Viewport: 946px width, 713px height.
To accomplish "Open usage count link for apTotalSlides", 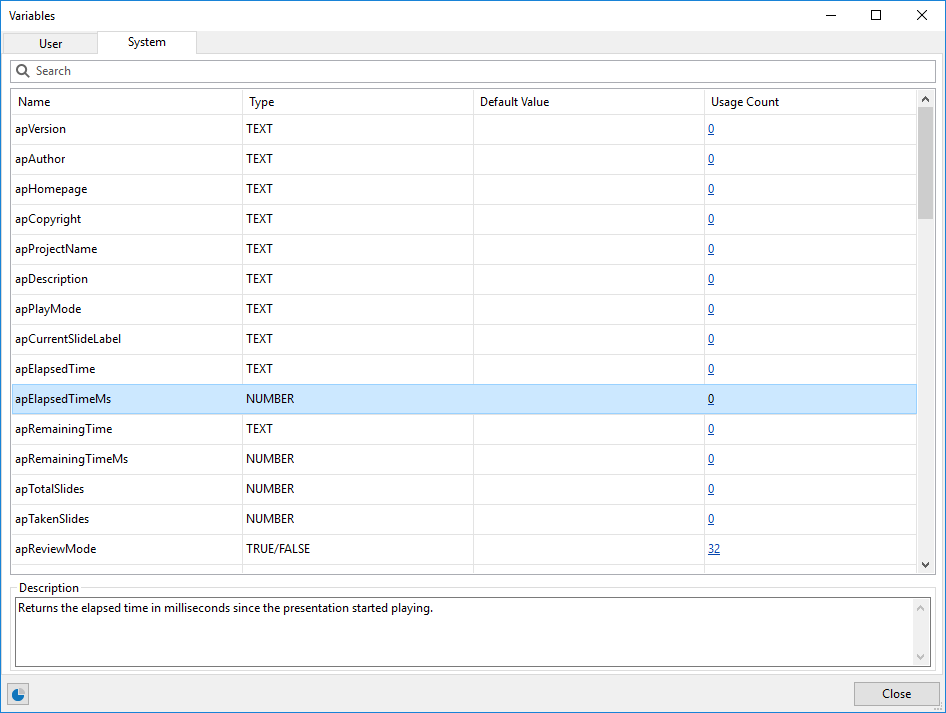I will tap(711, 489).
